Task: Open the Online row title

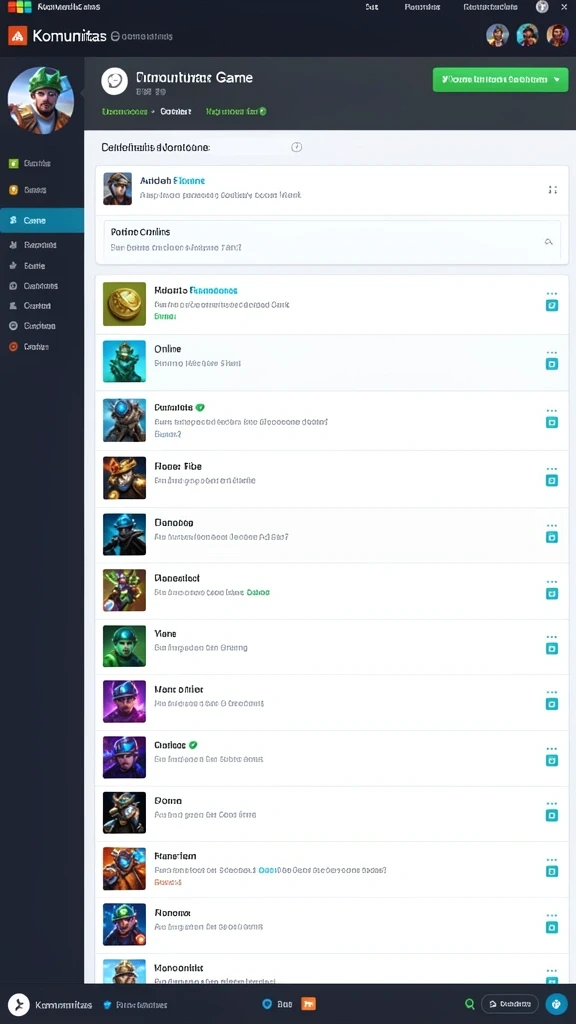Action: tap(168, 349)
